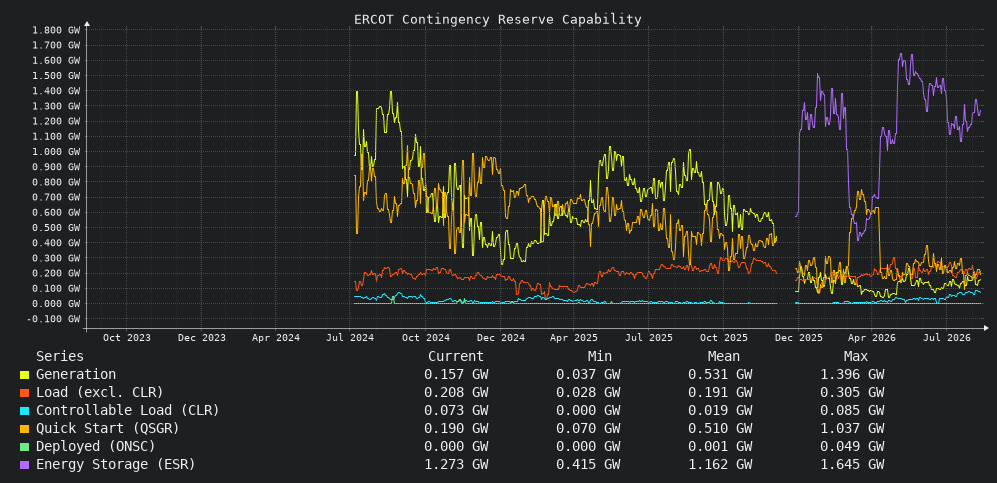
Task: Click the Apr 2026 x-axis label
Action: [872, 338]
